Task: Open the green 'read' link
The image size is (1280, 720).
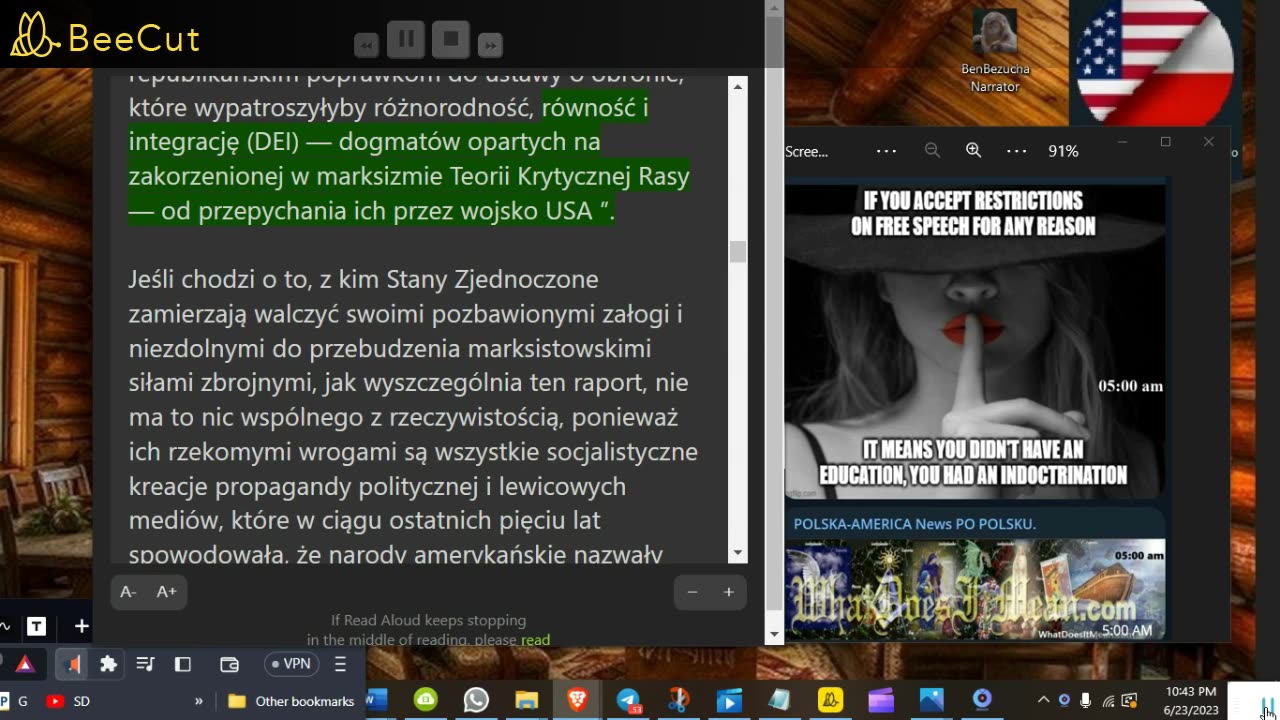Action: (535, 640)
